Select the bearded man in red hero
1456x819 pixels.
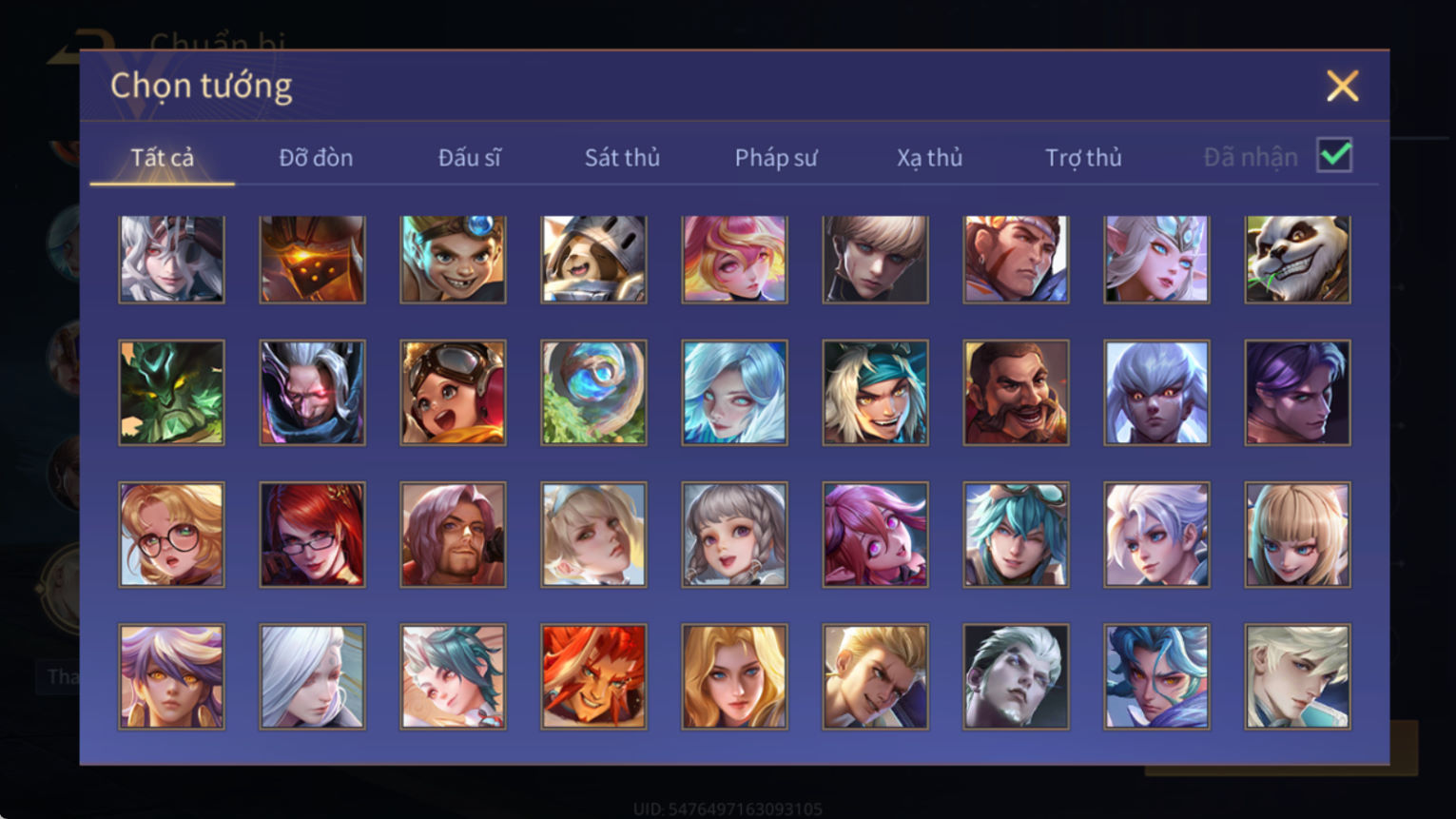pyautogui.click(x=1016, y=392)
